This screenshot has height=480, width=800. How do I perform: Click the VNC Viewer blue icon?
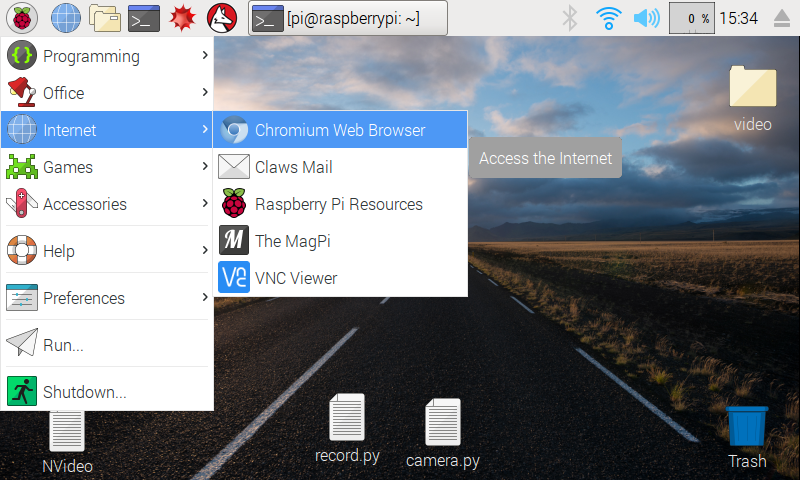234,277
